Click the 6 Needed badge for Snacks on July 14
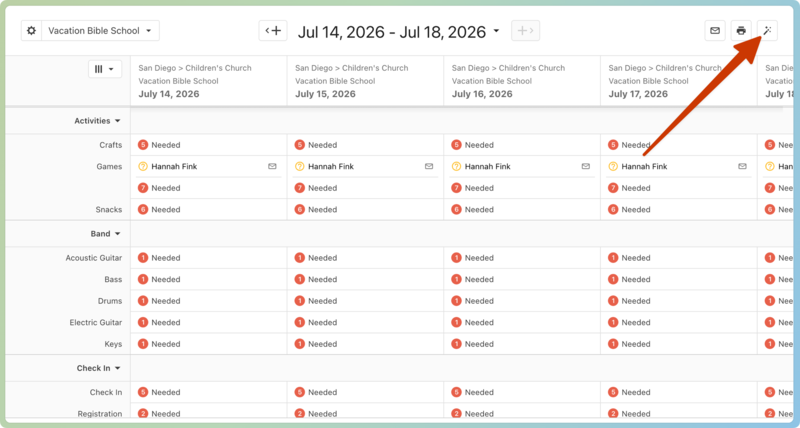The image size is (800, 428). [143, 209]
